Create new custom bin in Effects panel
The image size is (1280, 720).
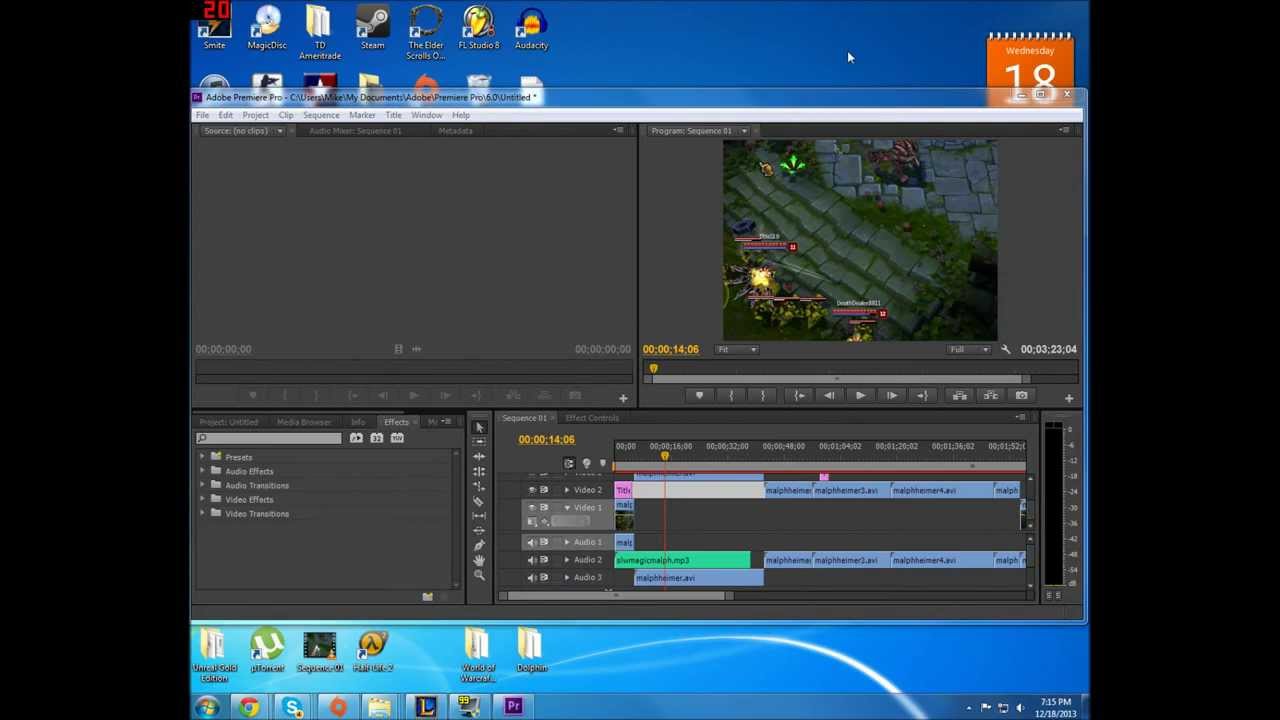pos(427,597)
